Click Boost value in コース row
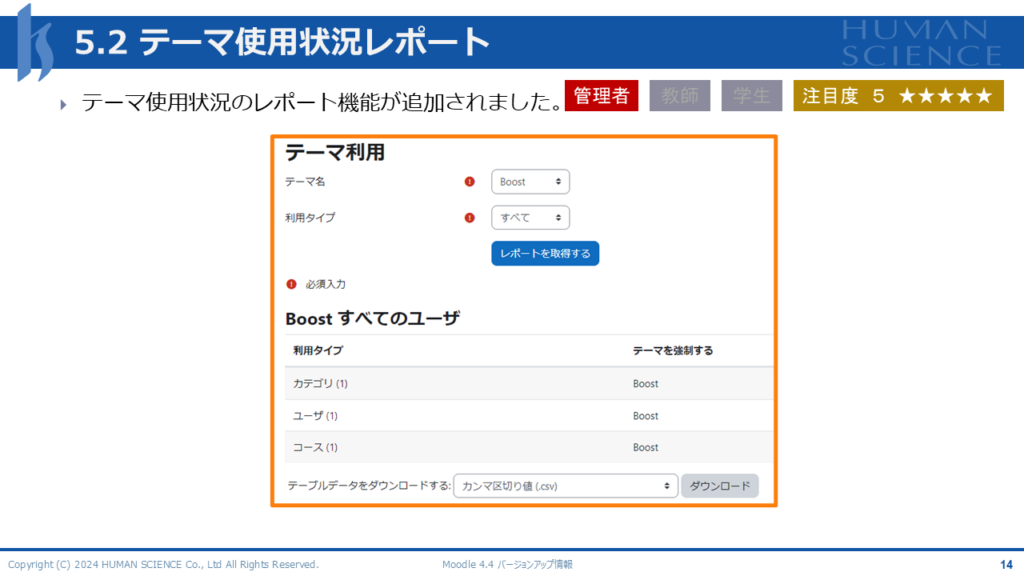 pyautogui.click(x=645, y=447)
